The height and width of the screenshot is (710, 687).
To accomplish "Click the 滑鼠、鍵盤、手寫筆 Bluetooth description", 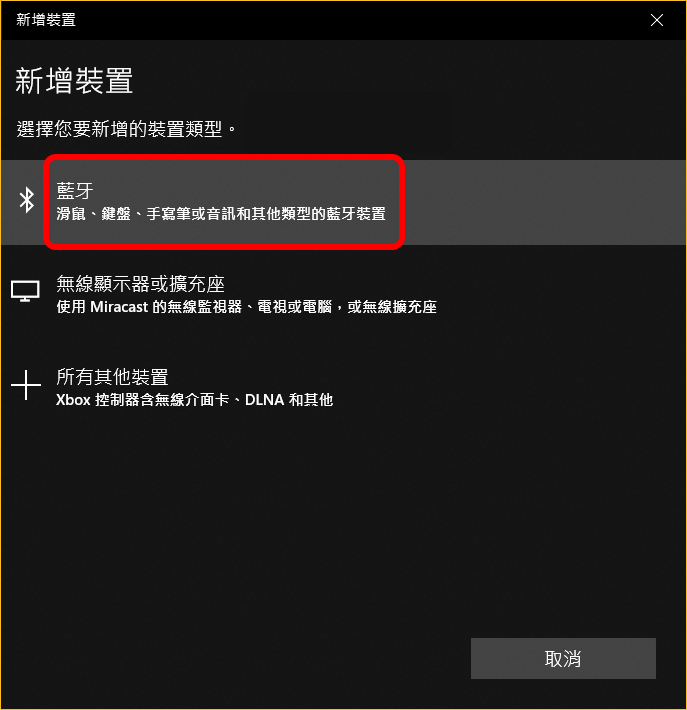I will [221, 214].
